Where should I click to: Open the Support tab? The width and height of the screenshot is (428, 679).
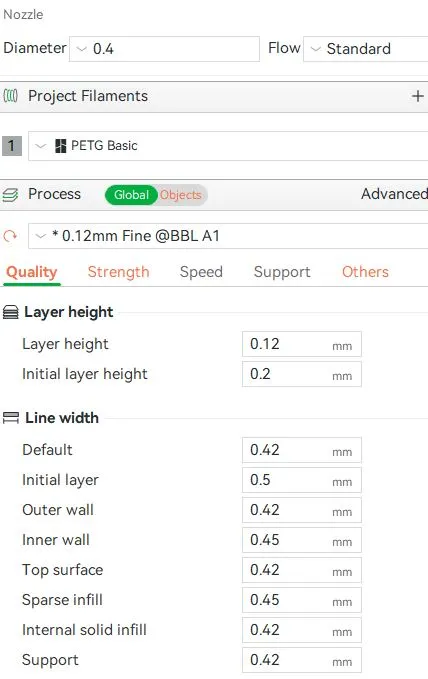pos(282,272)
